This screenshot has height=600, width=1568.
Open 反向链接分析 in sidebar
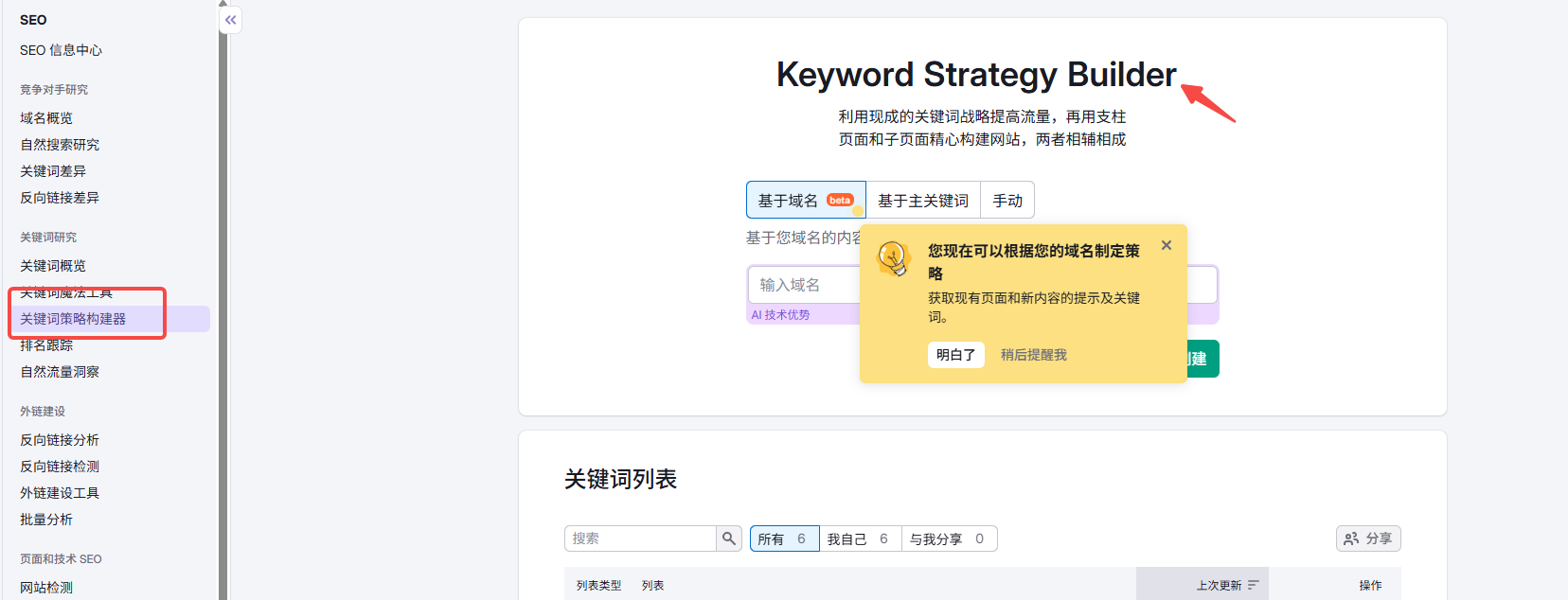click(60, 440)
